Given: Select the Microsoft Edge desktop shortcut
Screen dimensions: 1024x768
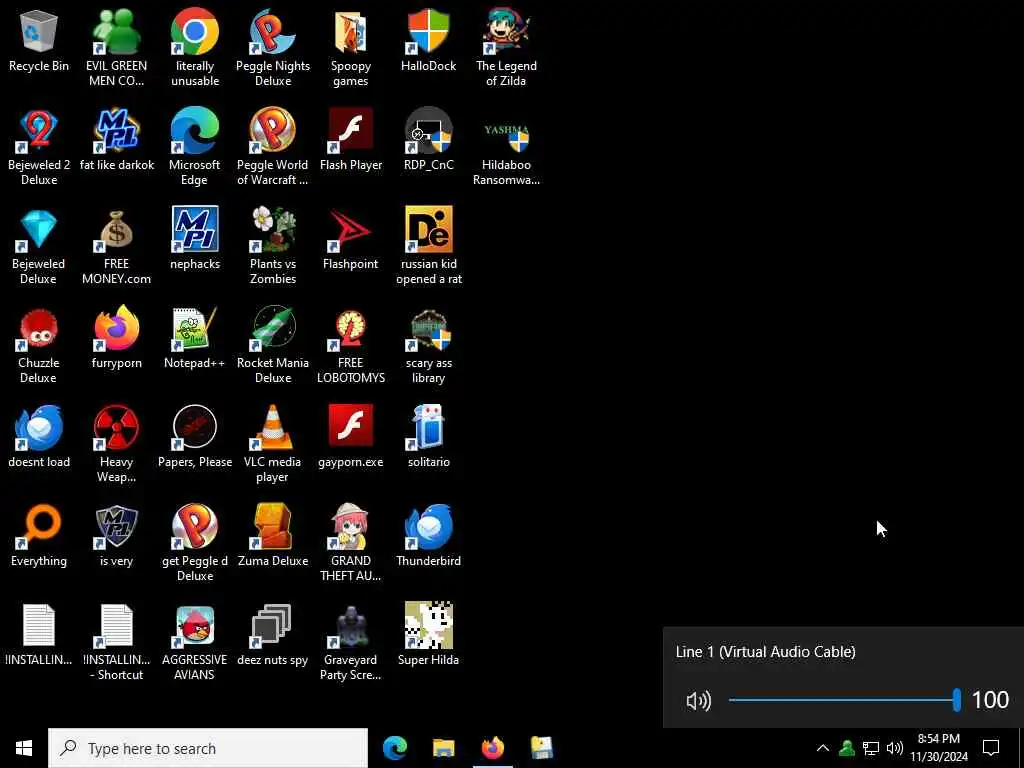Looking at the screenshot, I should coord(195,147).
